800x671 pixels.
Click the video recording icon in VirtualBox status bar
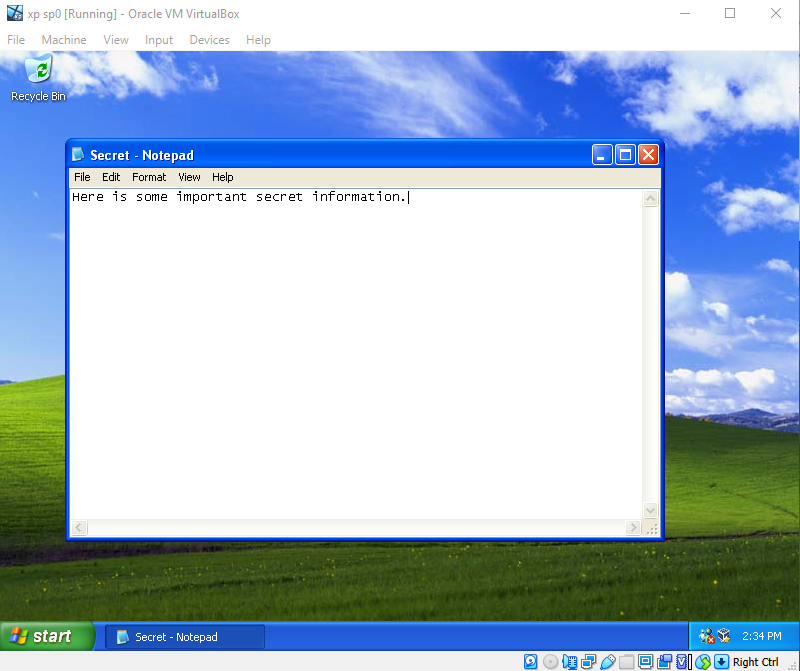click(664, 662)
